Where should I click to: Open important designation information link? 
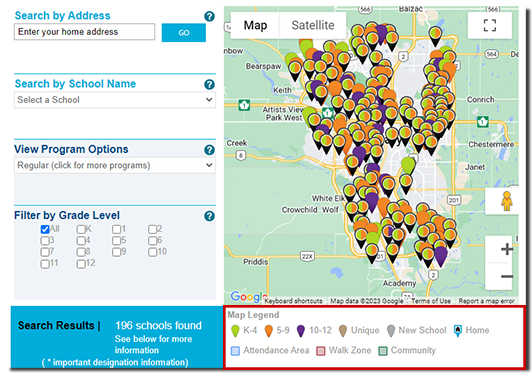(x=115, y=362)
